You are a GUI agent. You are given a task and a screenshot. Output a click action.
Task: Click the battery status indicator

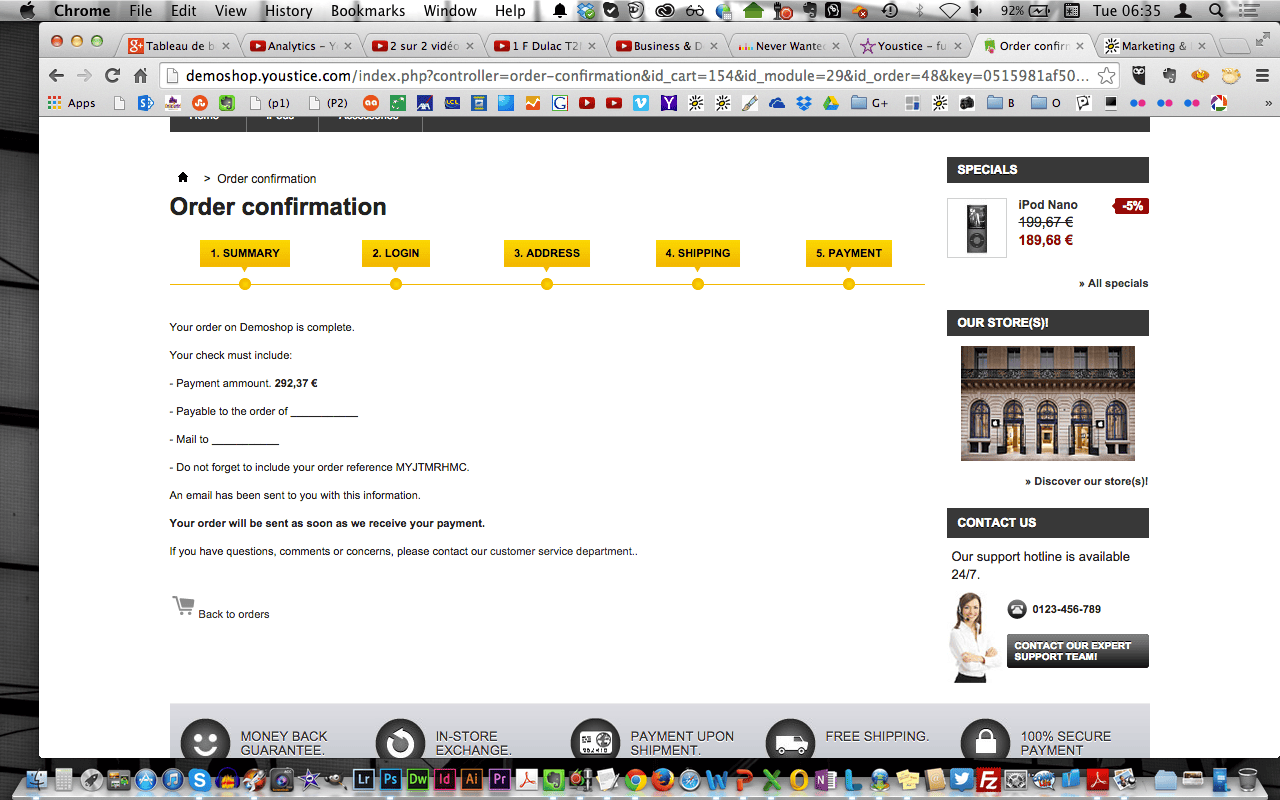pos(1026,11)
